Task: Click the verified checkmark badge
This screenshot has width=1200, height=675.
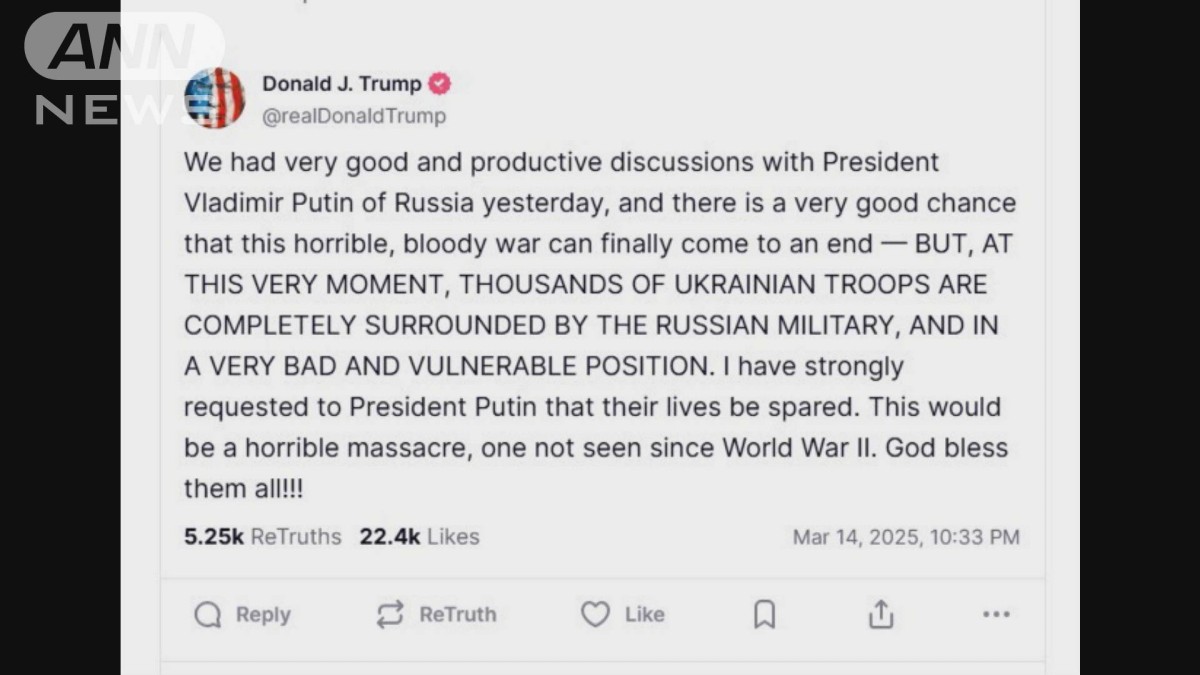Action: click(440, 84)
